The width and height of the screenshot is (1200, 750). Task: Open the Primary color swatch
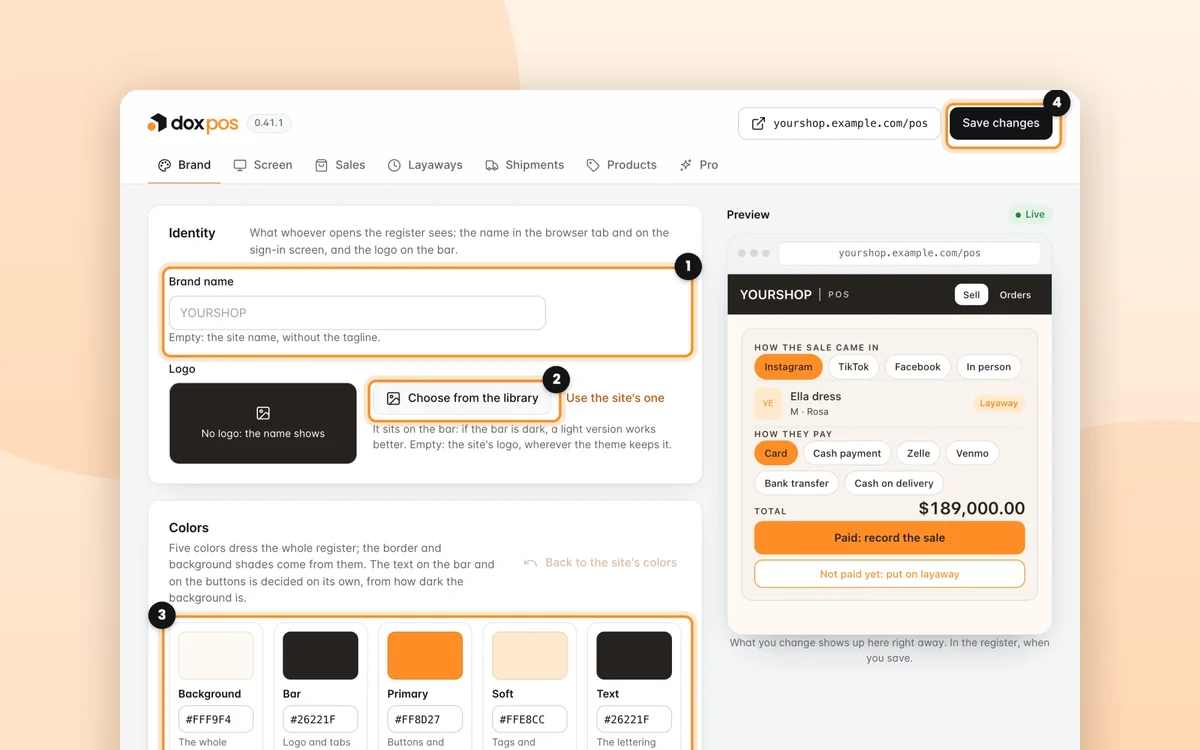[425, 656]
